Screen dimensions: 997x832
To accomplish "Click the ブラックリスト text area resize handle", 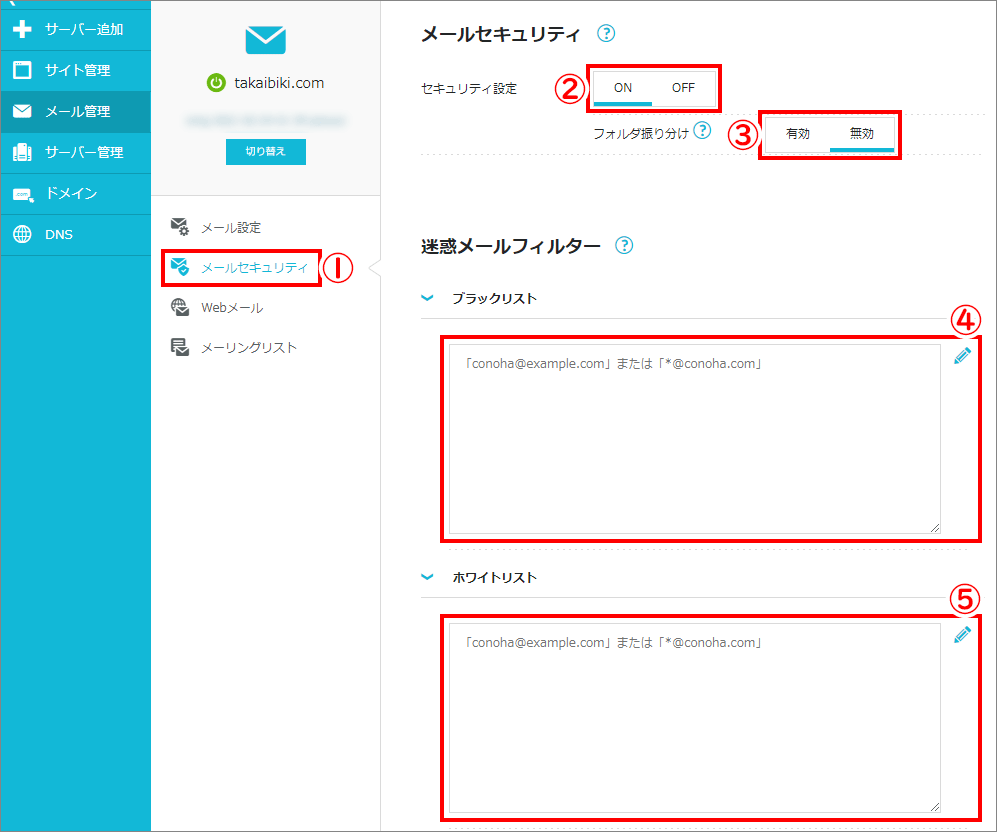I will tap(935, 528).
